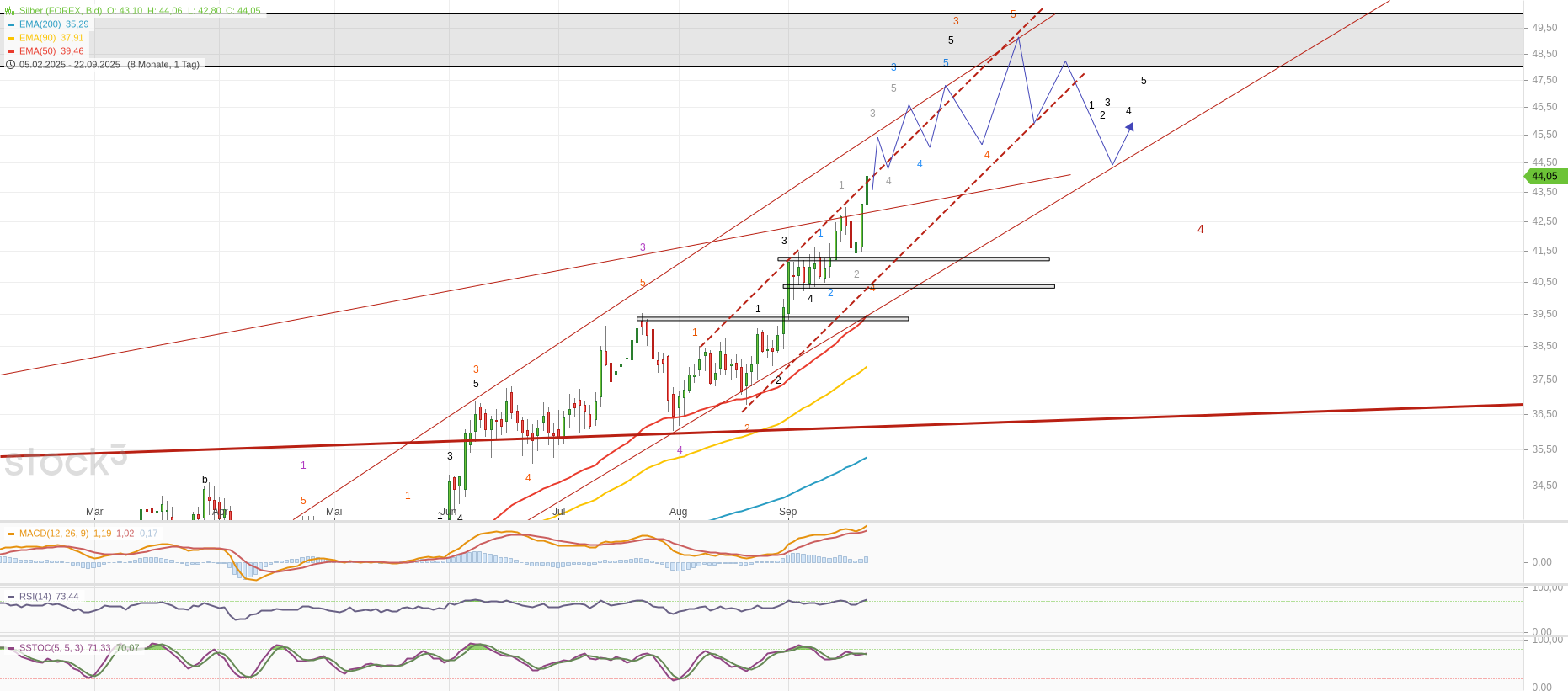
Task: Click the Aug month marker on time axis
Action: pyautogui.click(x=678, y=512)
